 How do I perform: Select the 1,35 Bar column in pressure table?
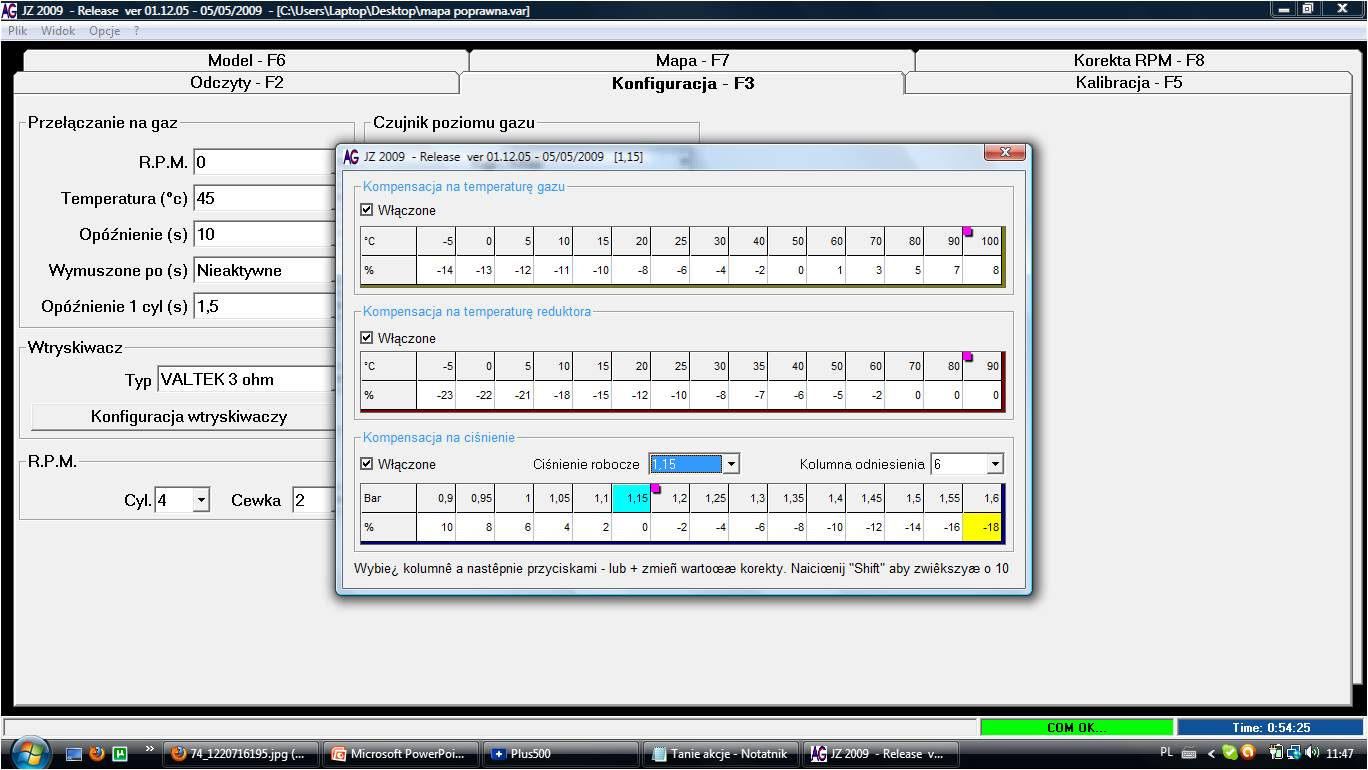click(787, 498)
